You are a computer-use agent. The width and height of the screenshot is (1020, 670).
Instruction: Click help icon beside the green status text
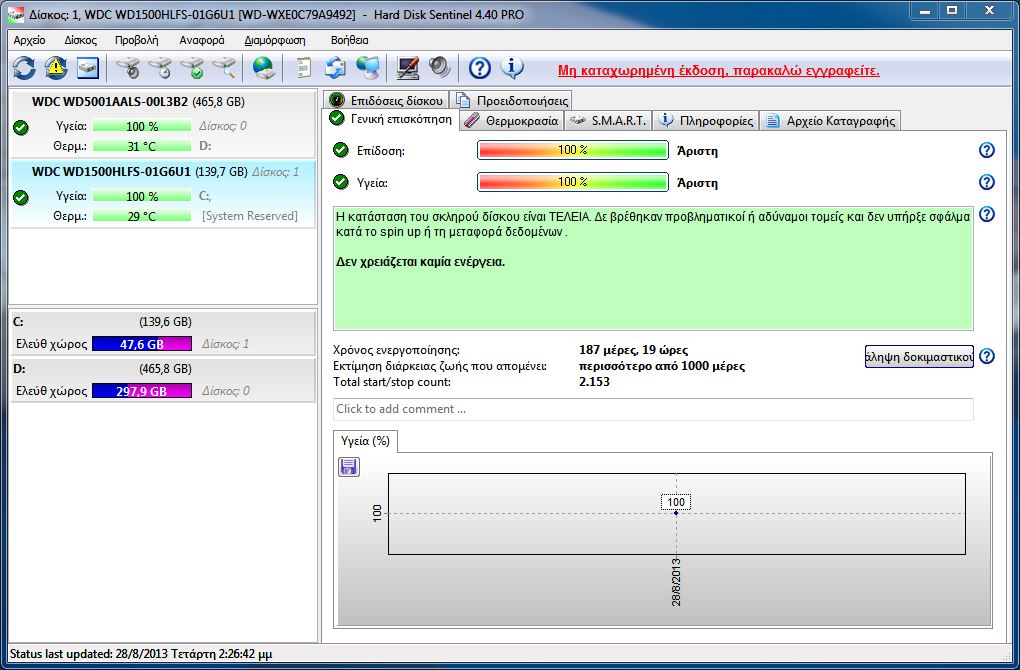tap(987, 214)
